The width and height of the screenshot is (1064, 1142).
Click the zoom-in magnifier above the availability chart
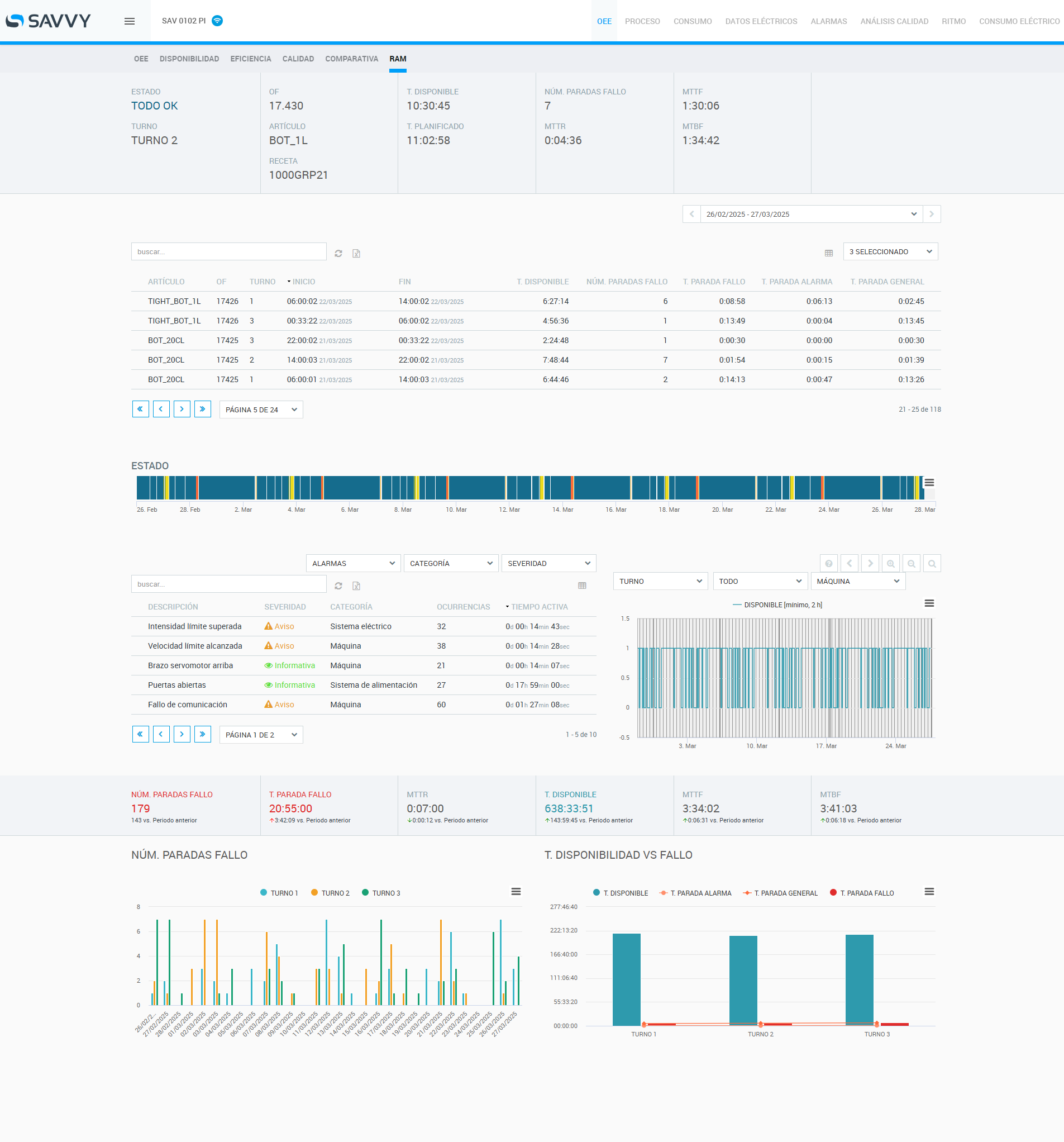[x=890, y=564]
